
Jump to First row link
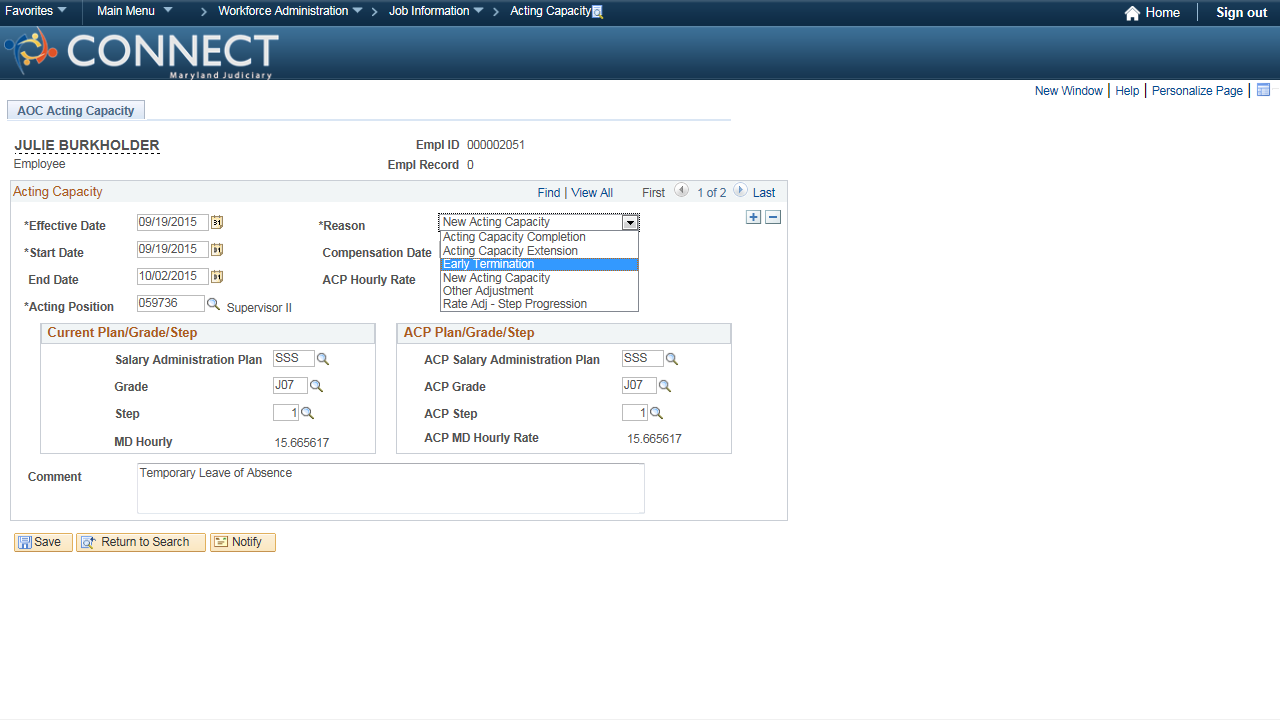click(x=653, y=193)
